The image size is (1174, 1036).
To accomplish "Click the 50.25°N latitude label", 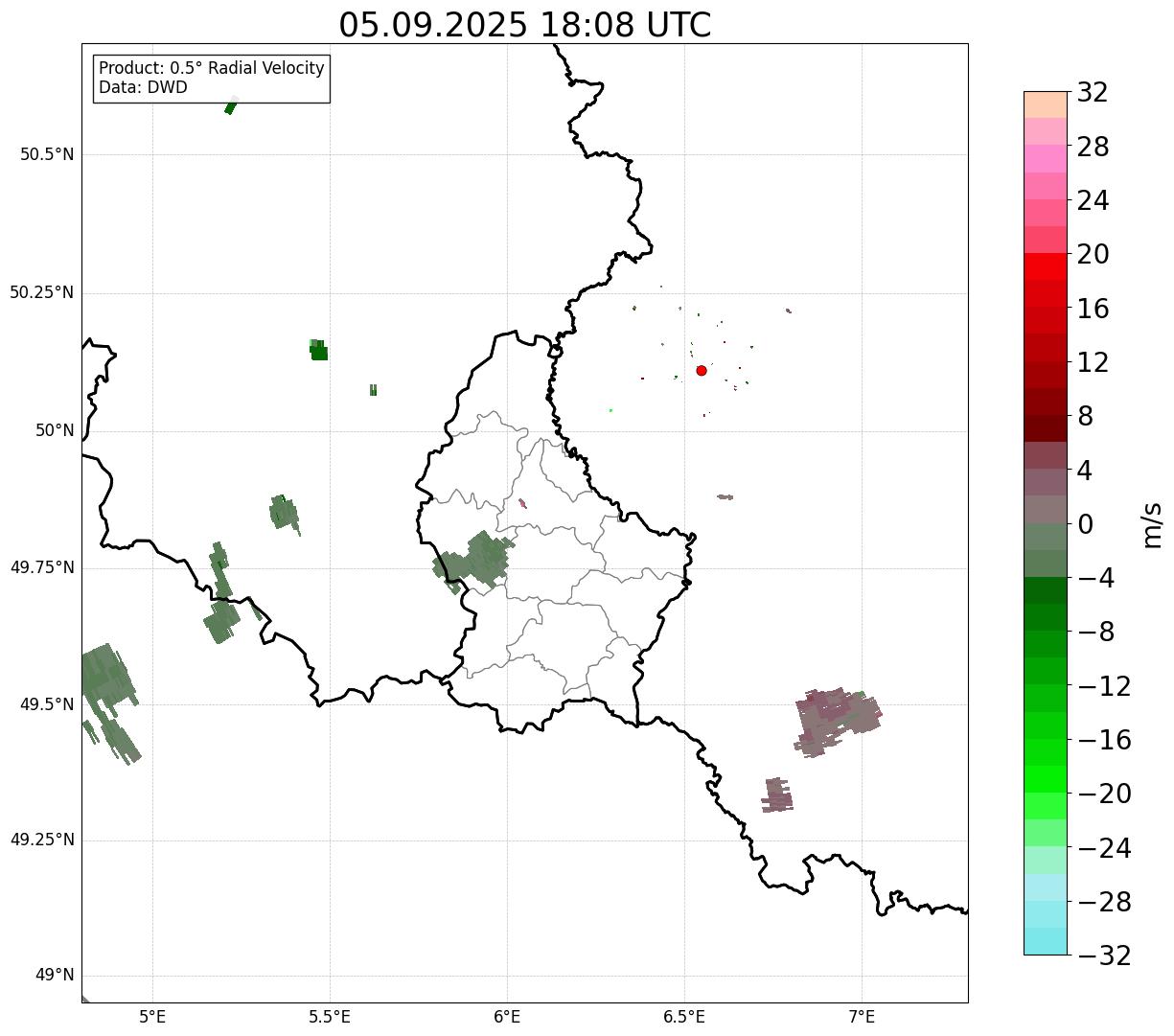I will click(x=42, y=292).
